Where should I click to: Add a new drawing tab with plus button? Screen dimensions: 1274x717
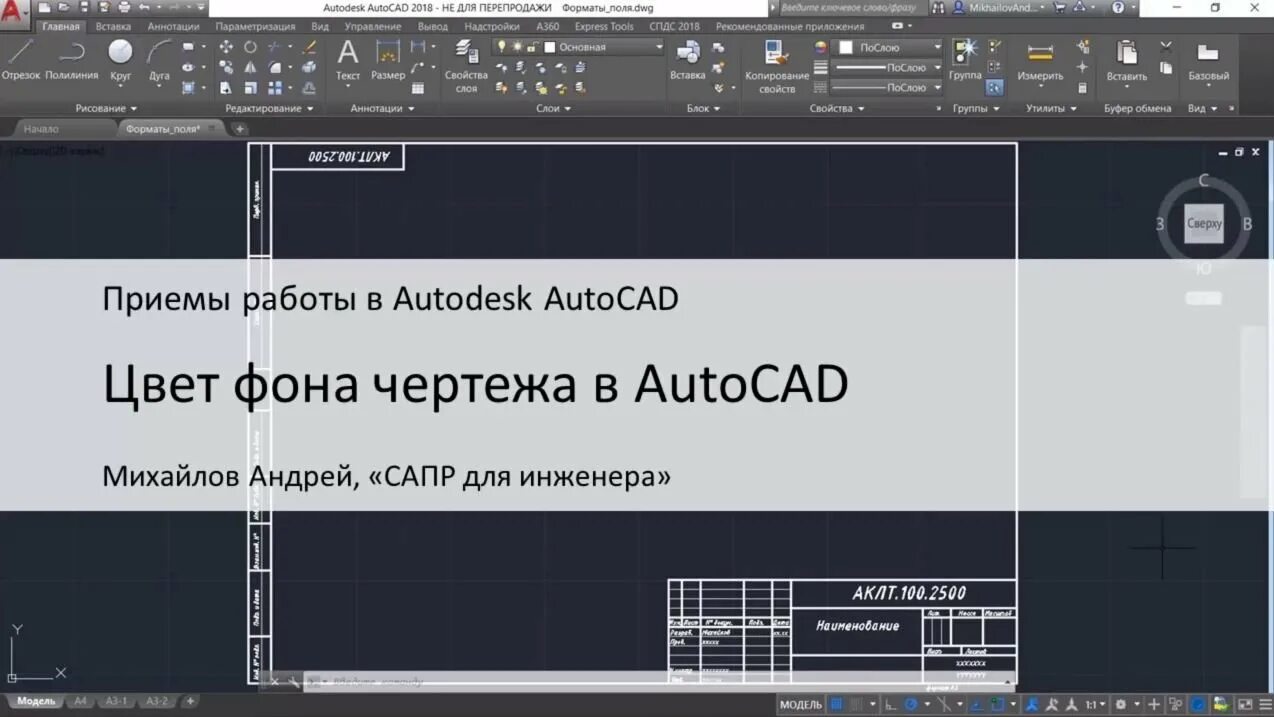(239, 129)
